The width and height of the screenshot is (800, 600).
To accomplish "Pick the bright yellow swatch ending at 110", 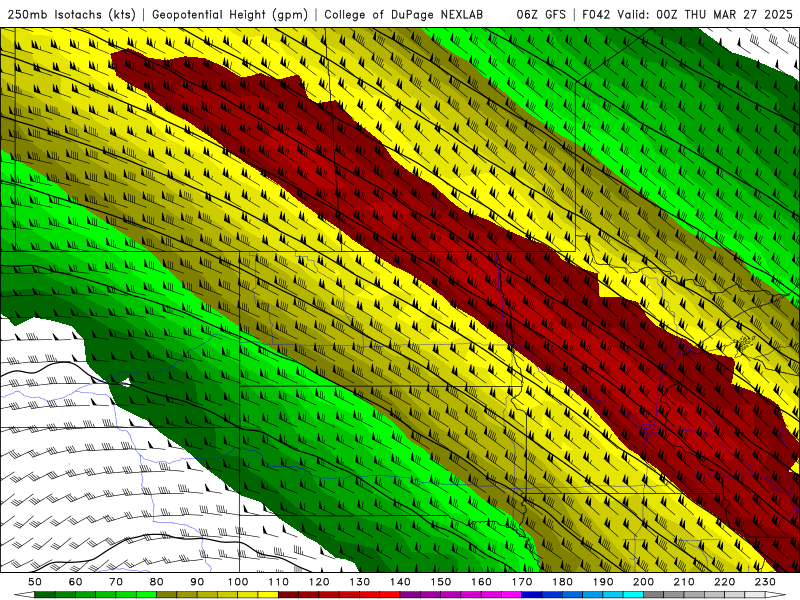I will [x=268, y=595].
